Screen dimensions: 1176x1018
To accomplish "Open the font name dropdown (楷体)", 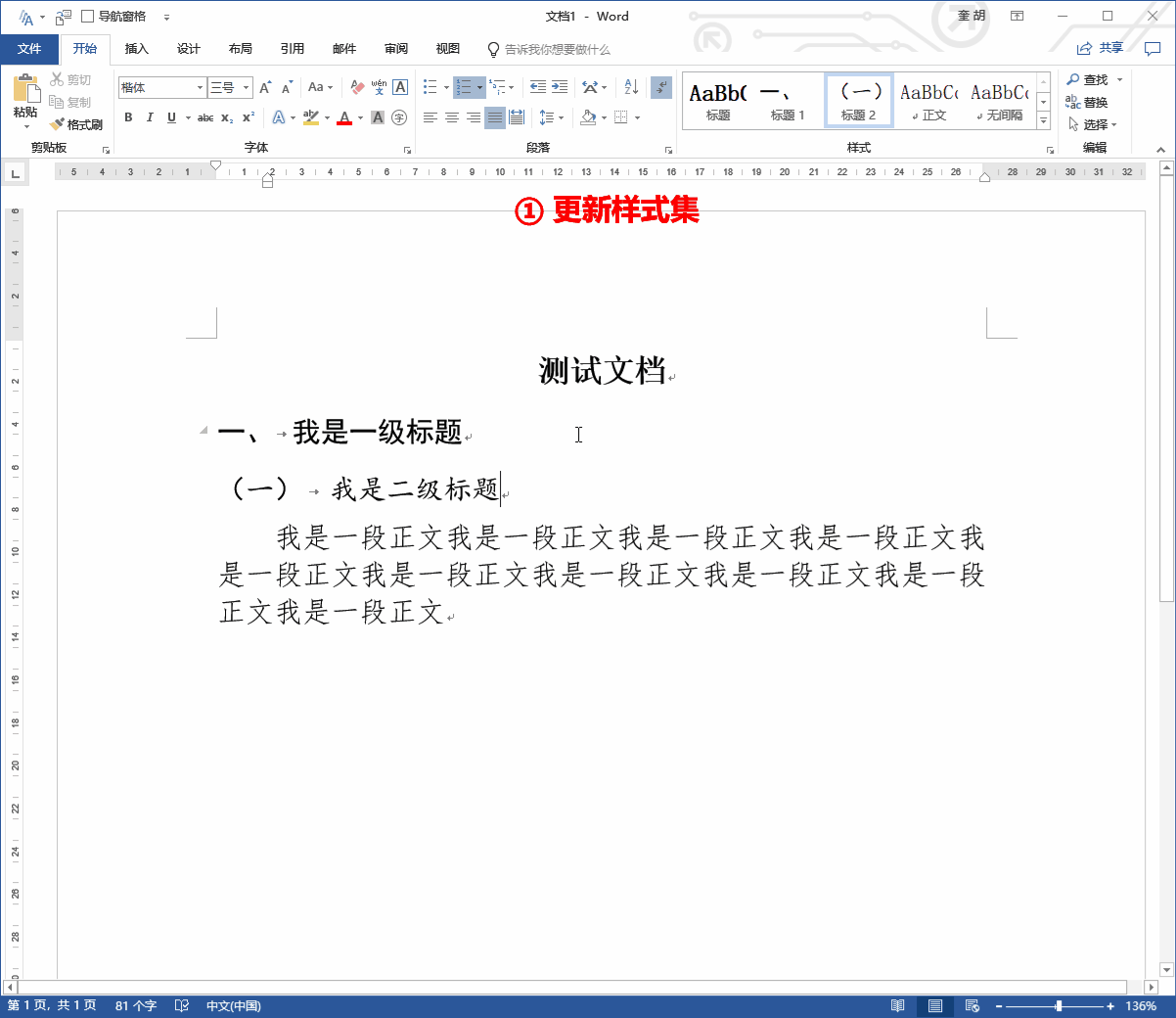I will 200,87.
